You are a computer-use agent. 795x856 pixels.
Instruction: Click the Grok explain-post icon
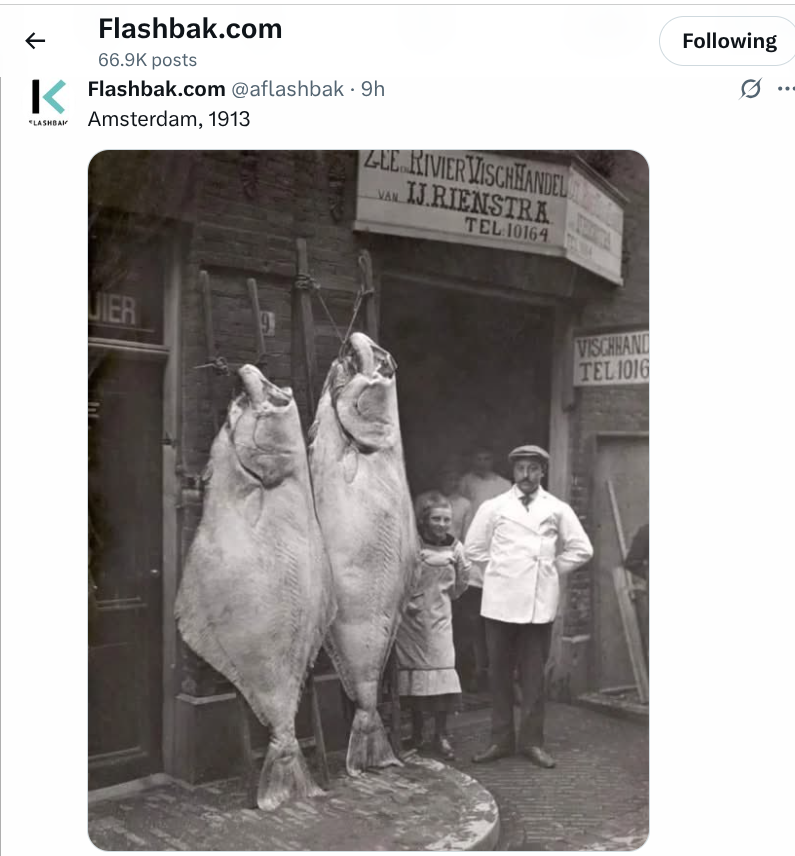click(x=751, y=88)
